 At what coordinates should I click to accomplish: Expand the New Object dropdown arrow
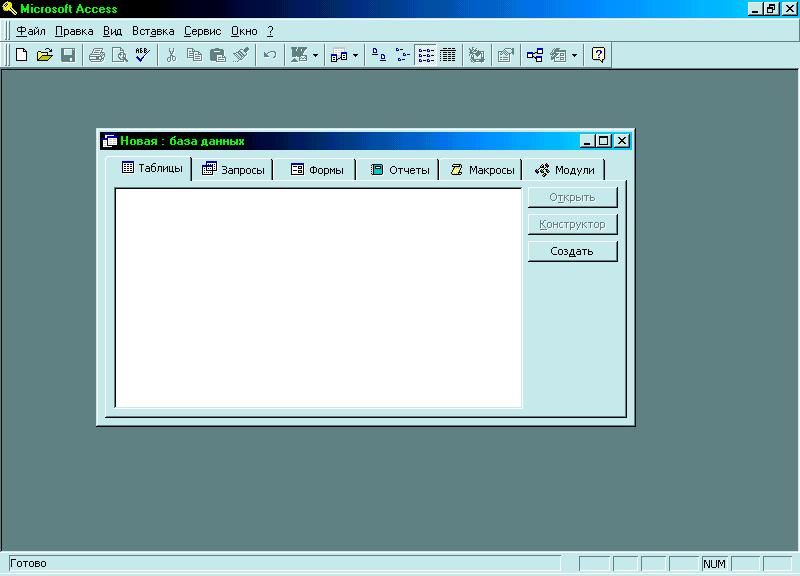tap(574, 56)
